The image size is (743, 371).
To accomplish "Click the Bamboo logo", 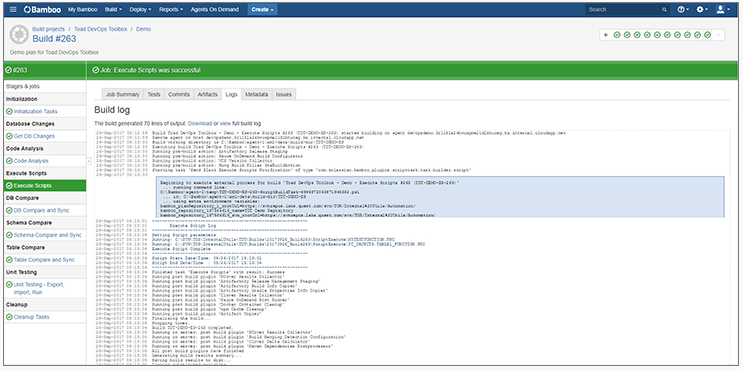I will [x=42, y=9].
